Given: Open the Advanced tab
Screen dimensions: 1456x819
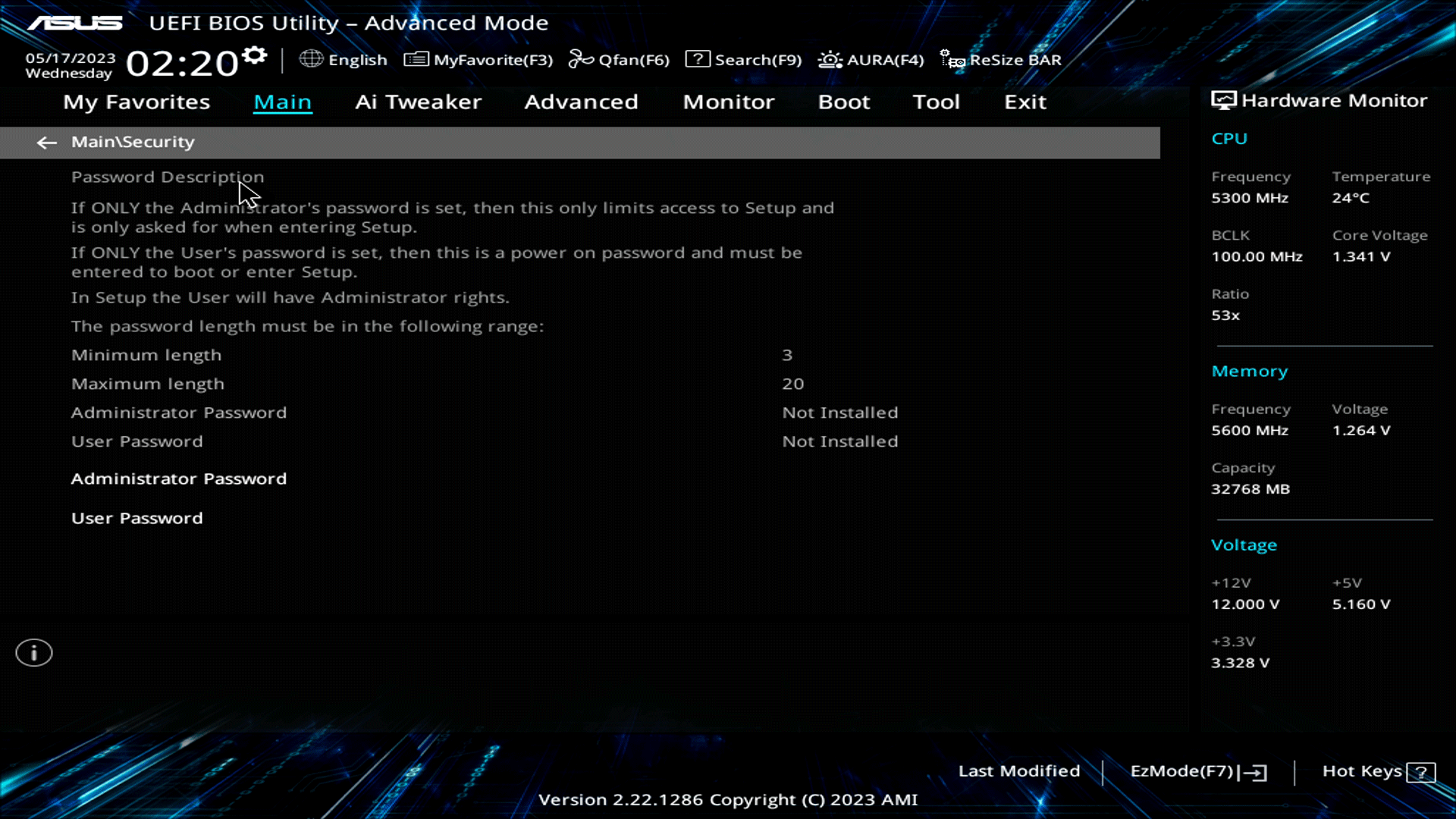Looking at the screenshot, I should pos(581,102).
